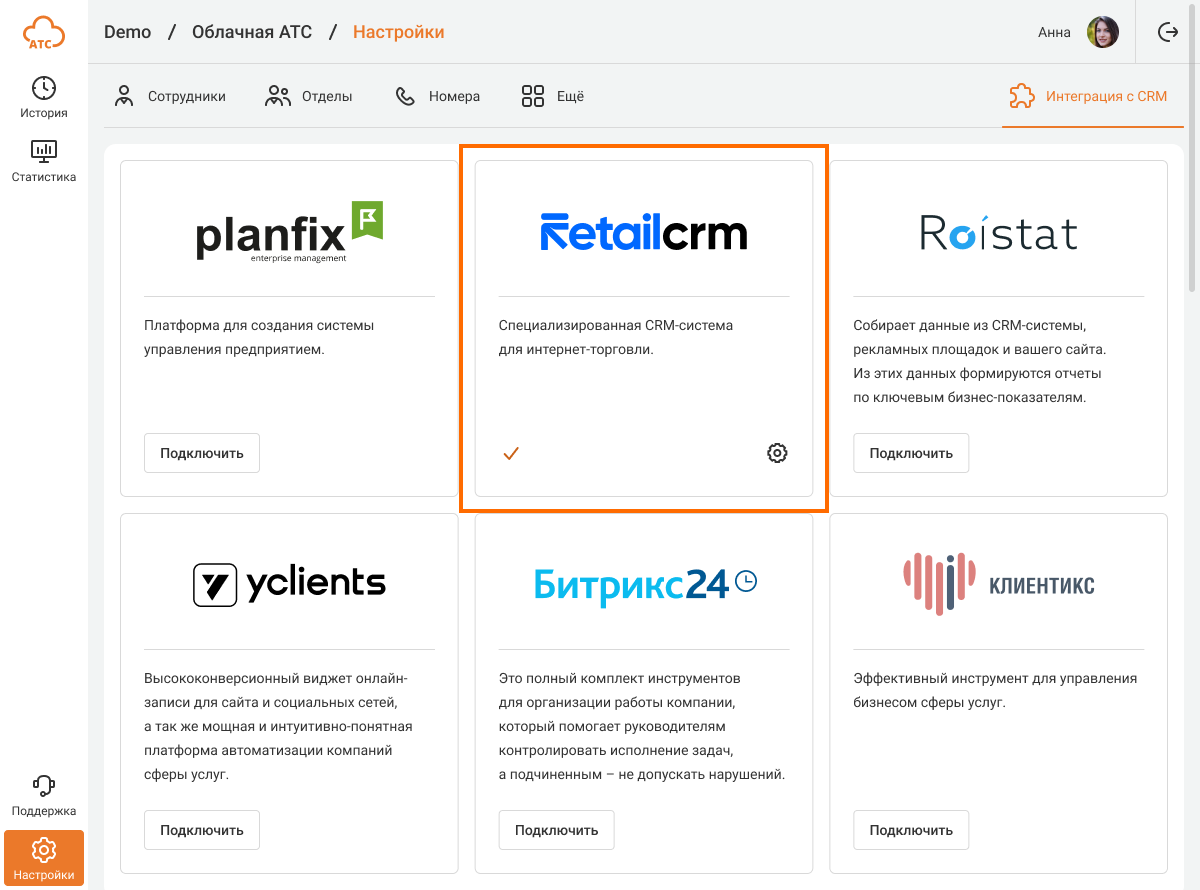Open RetailCRM integration settings gear
Screen dimensions: 1200x890
777,453
